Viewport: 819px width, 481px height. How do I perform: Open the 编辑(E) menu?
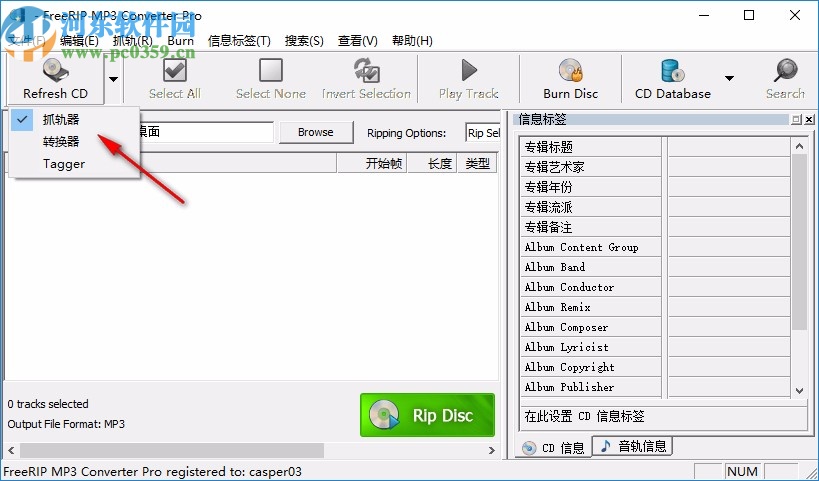coord(79,41)
